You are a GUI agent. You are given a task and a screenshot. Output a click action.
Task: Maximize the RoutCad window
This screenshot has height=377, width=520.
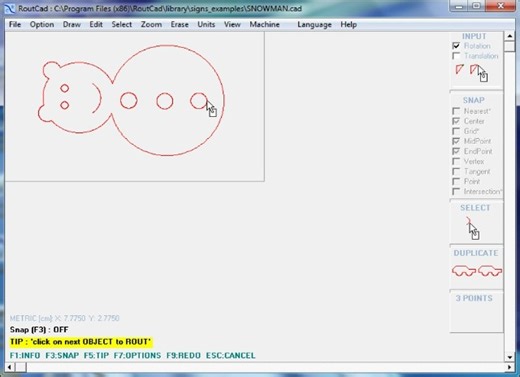pos(476,6)
